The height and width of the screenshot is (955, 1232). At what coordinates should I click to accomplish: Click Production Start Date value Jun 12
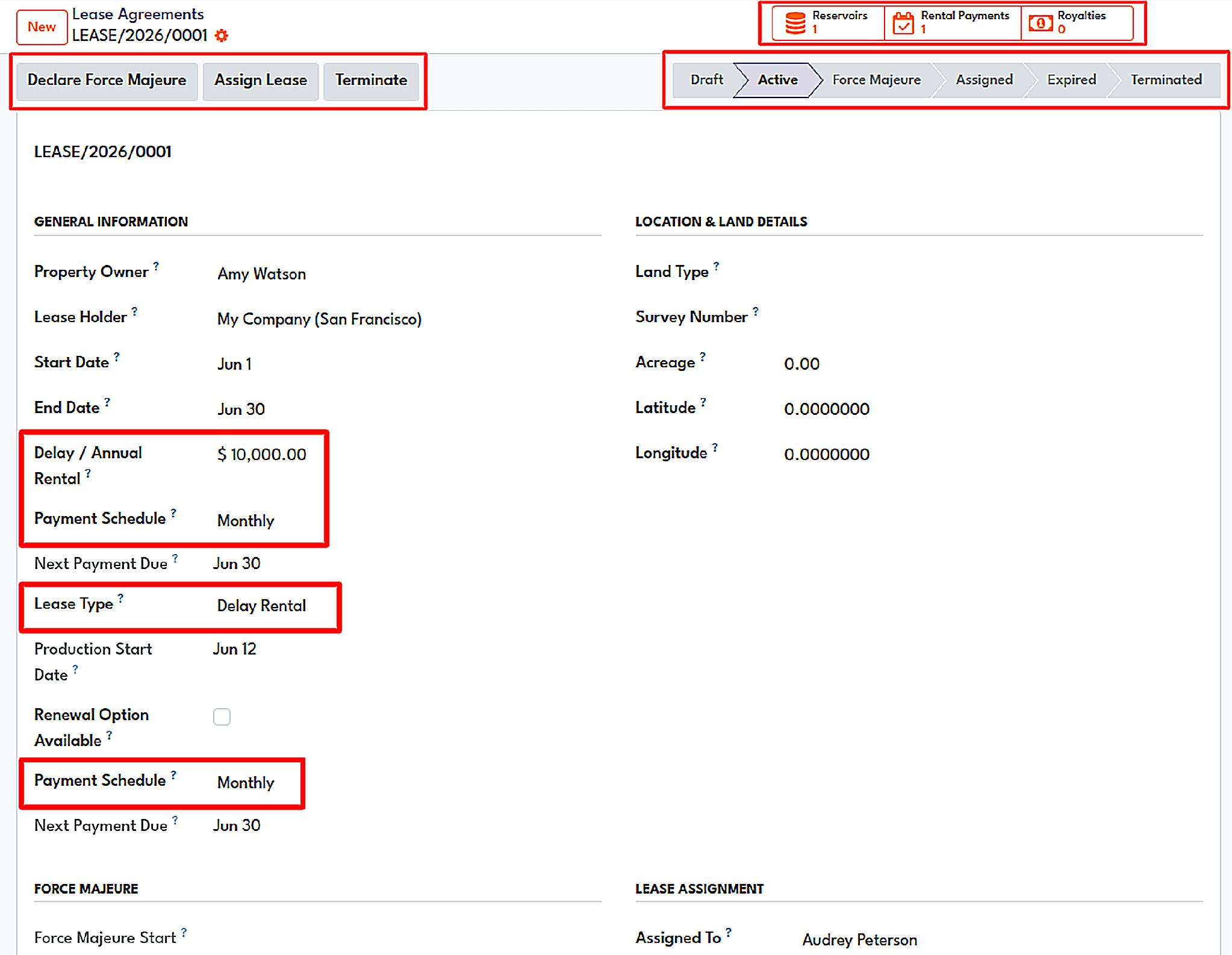[x=234, y=649]
